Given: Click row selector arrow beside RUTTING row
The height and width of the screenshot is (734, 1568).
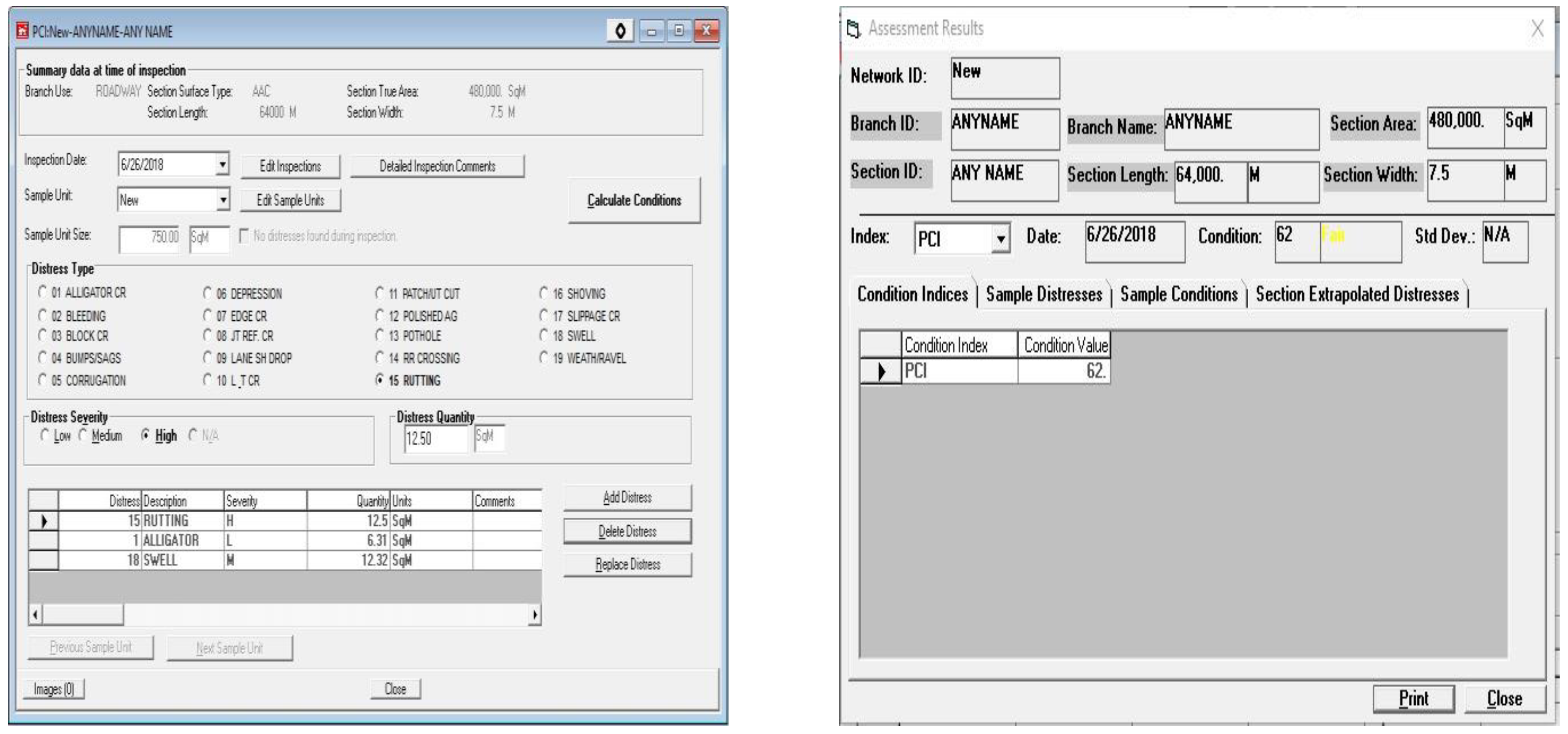Looking at the screenshot, I should pos(43,521).
